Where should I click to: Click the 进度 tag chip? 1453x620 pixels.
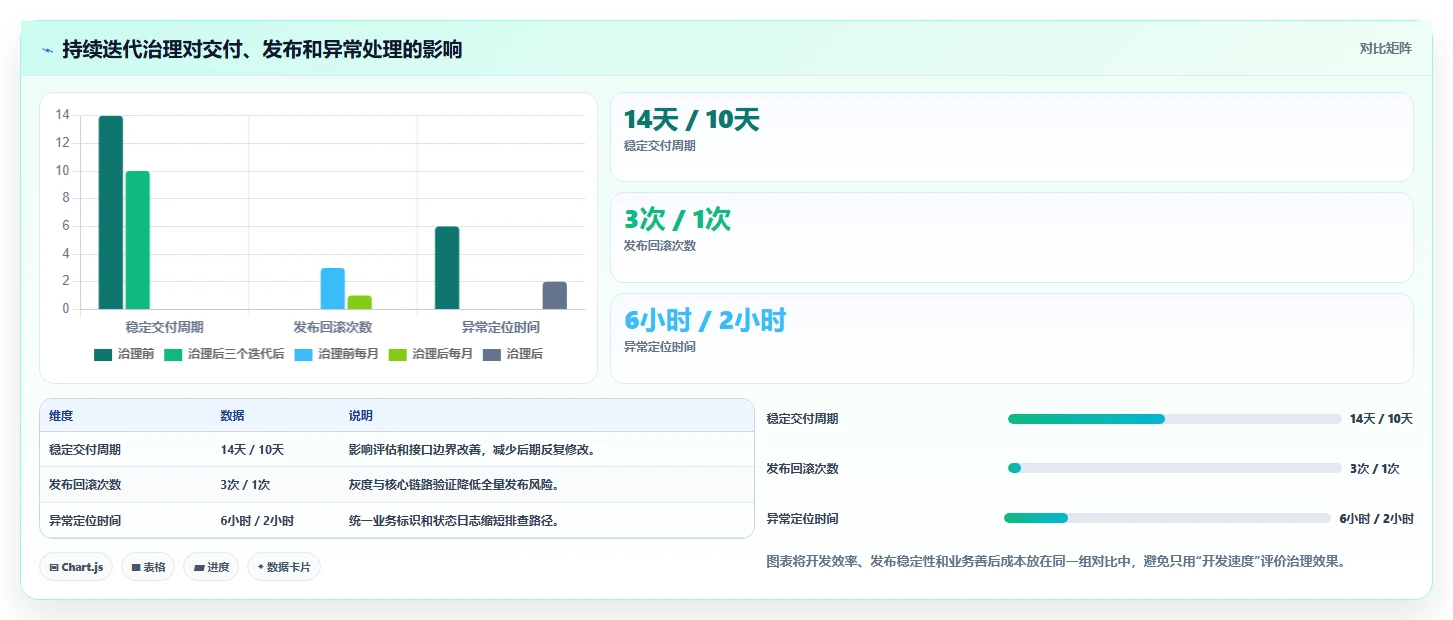pos(211,567)
